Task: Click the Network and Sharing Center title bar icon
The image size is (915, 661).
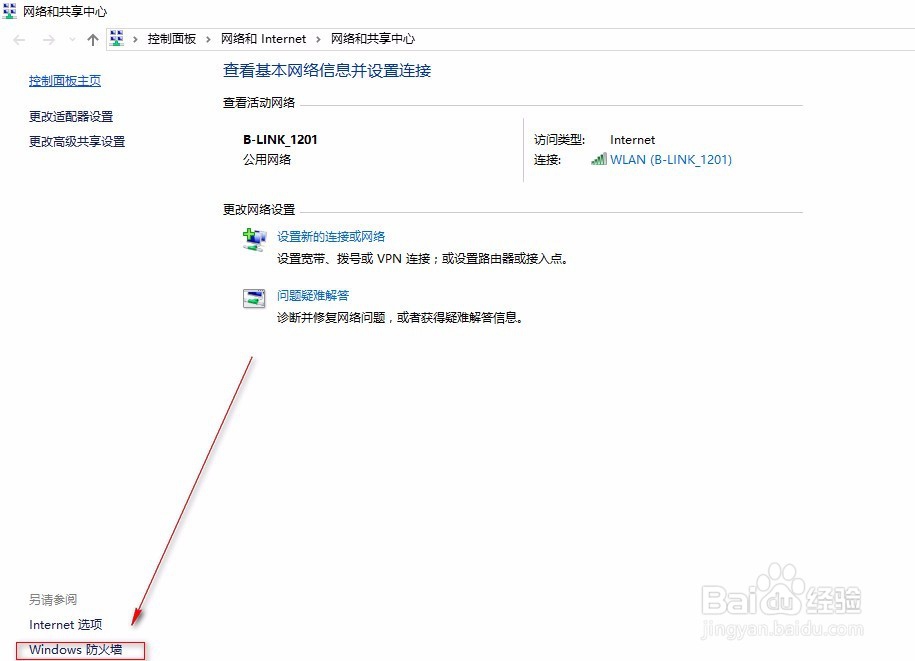Action: point(10,10)
